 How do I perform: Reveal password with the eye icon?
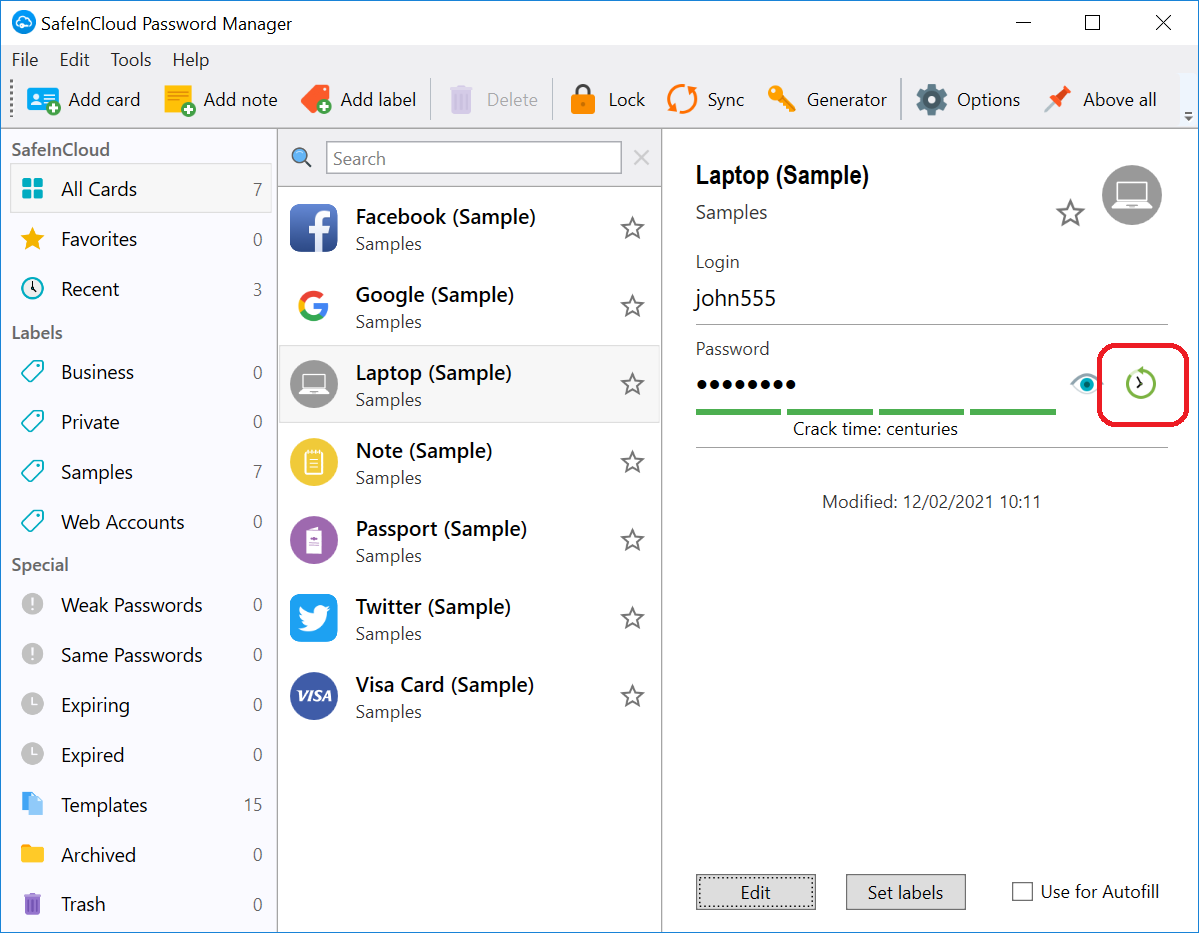tap(1084, 382)
